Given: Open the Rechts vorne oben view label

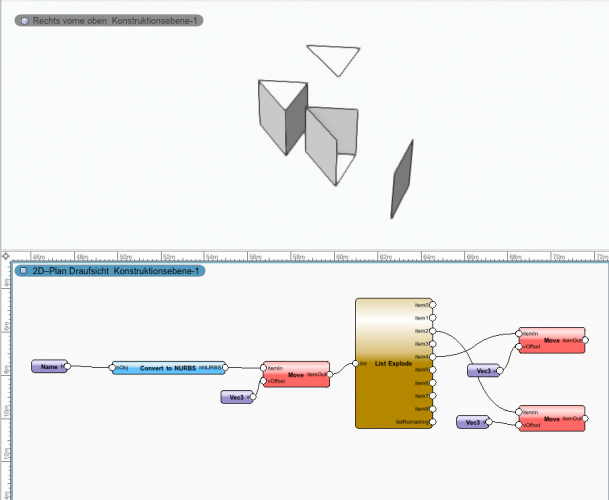Looking at the screenshot, I should [x=111, y=20].
